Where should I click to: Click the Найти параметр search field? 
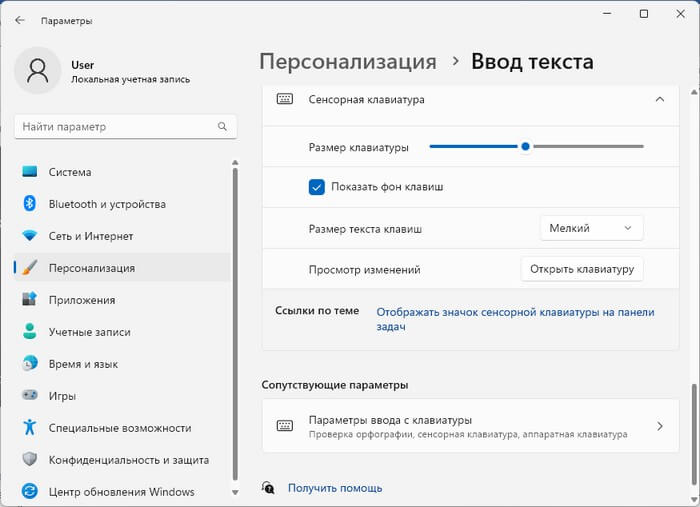pyautogui.click(x=125, y=126)
